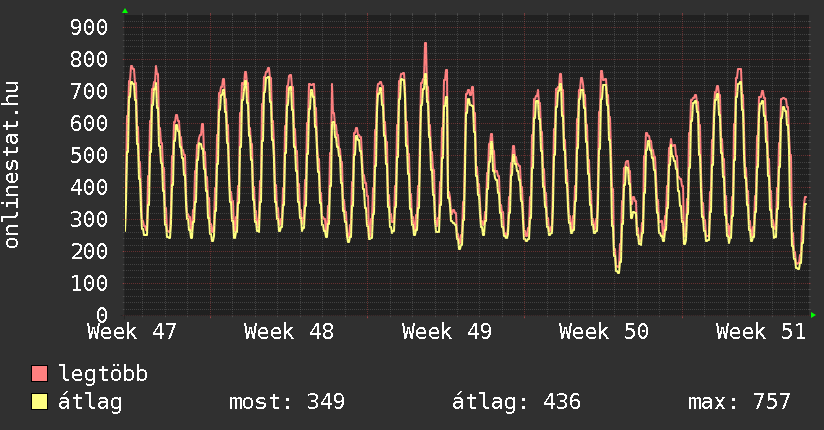Screen dimensions: 824x430
Task: Click the 100 y-axis value label
Action: 88,283
